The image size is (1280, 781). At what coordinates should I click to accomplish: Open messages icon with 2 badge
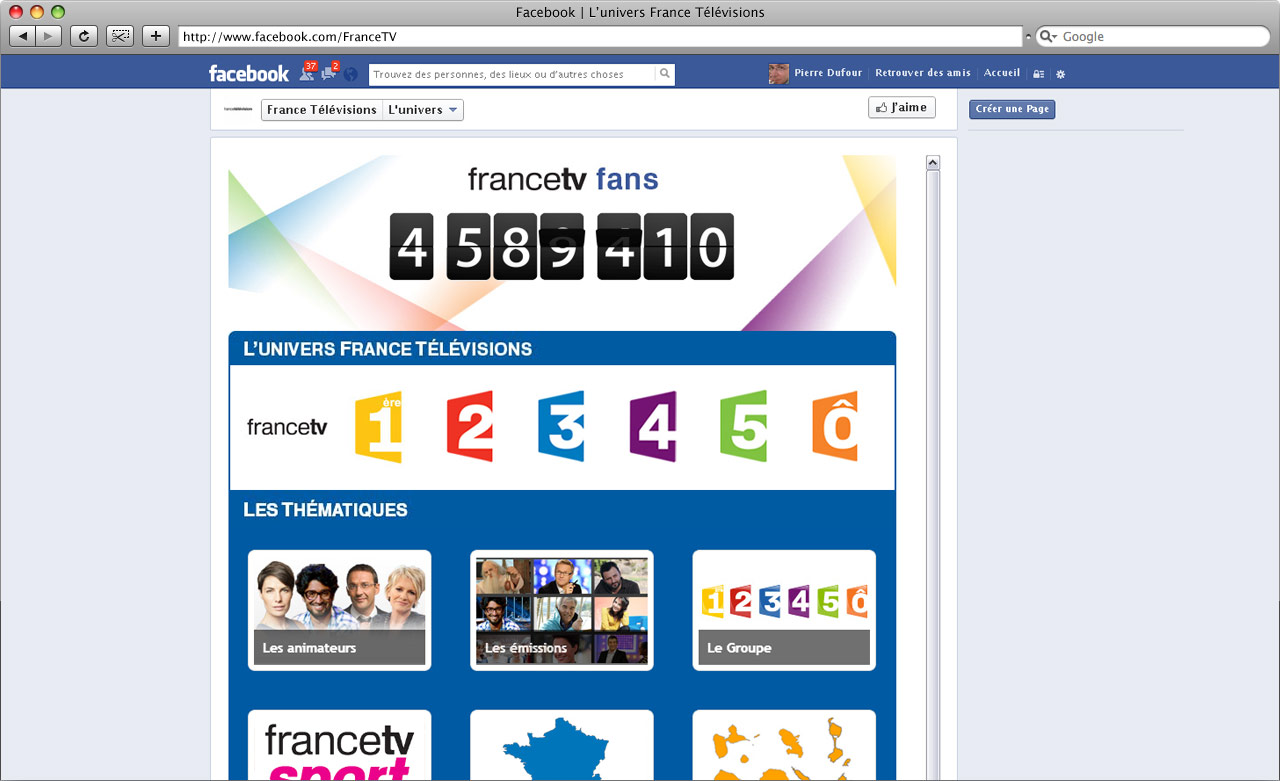(329, 72)
